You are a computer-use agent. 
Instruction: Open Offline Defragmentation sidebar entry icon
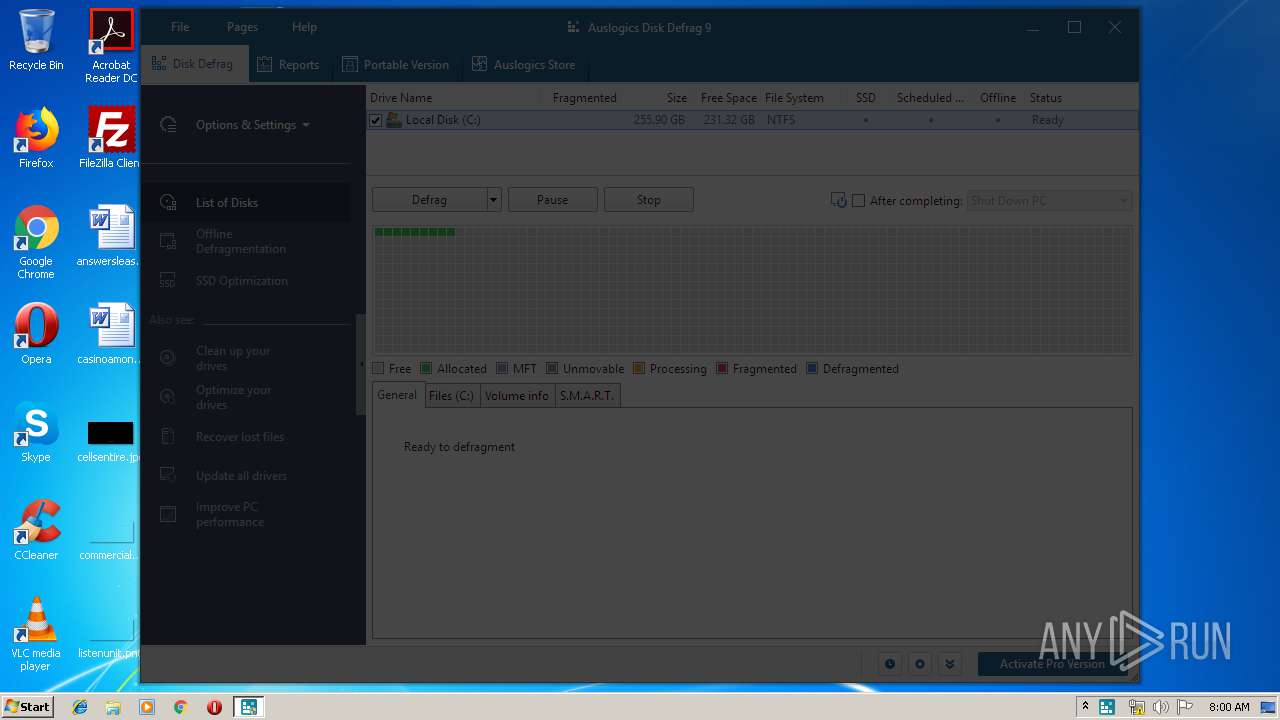(169, 241)
